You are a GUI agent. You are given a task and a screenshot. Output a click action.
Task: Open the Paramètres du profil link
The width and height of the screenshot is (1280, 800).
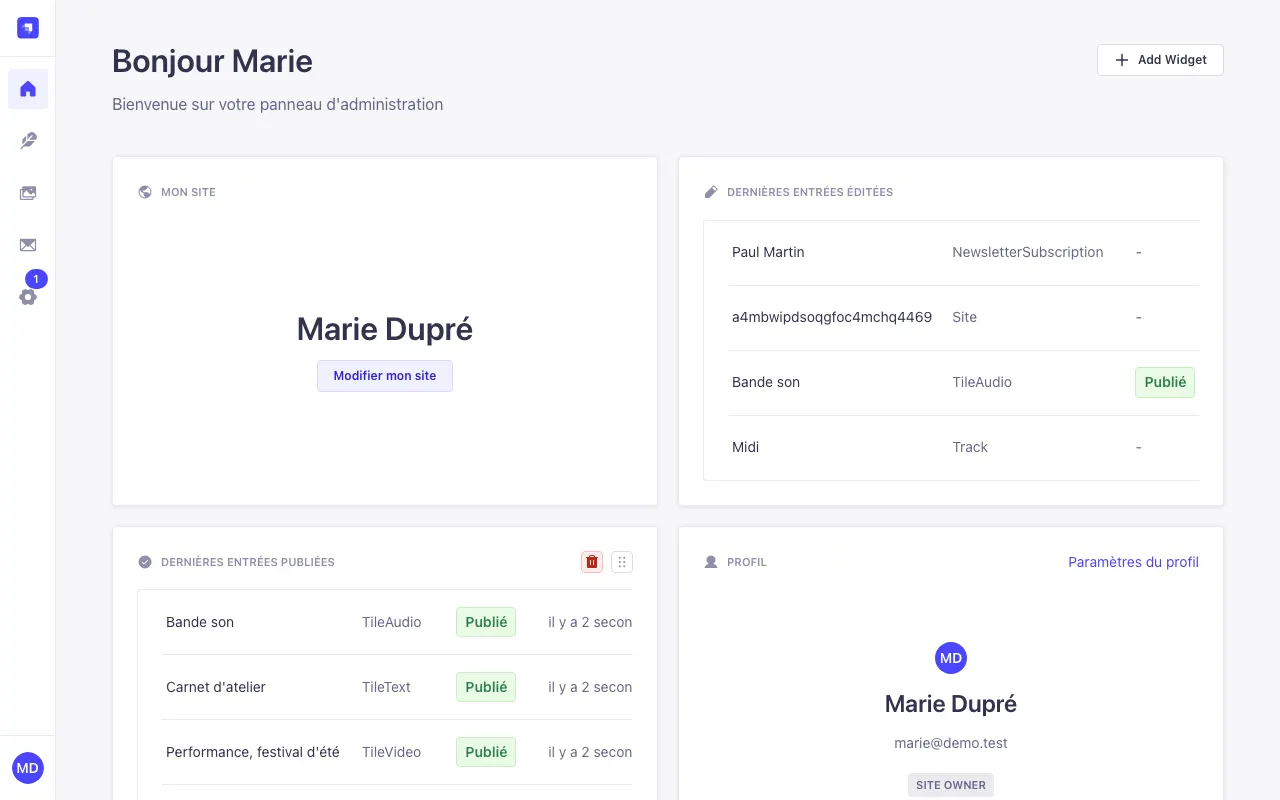(x=1133, y=562)
